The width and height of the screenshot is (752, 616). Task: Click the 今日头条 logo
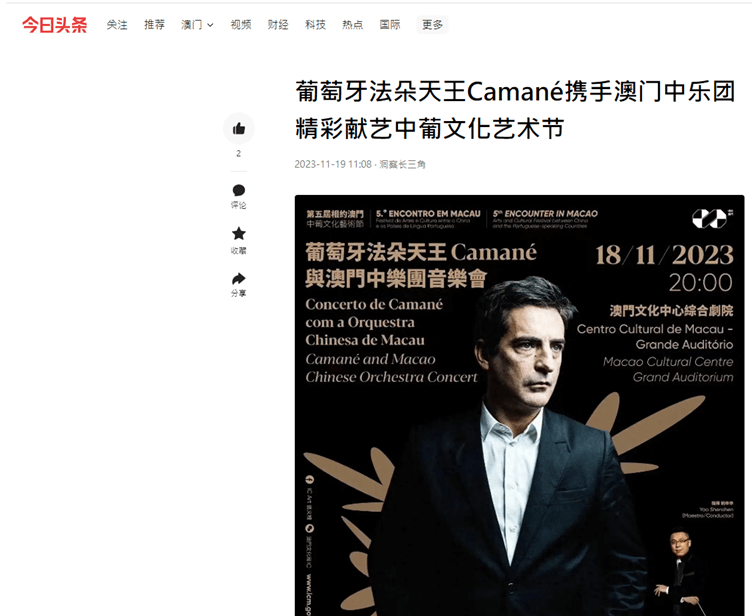55,25
